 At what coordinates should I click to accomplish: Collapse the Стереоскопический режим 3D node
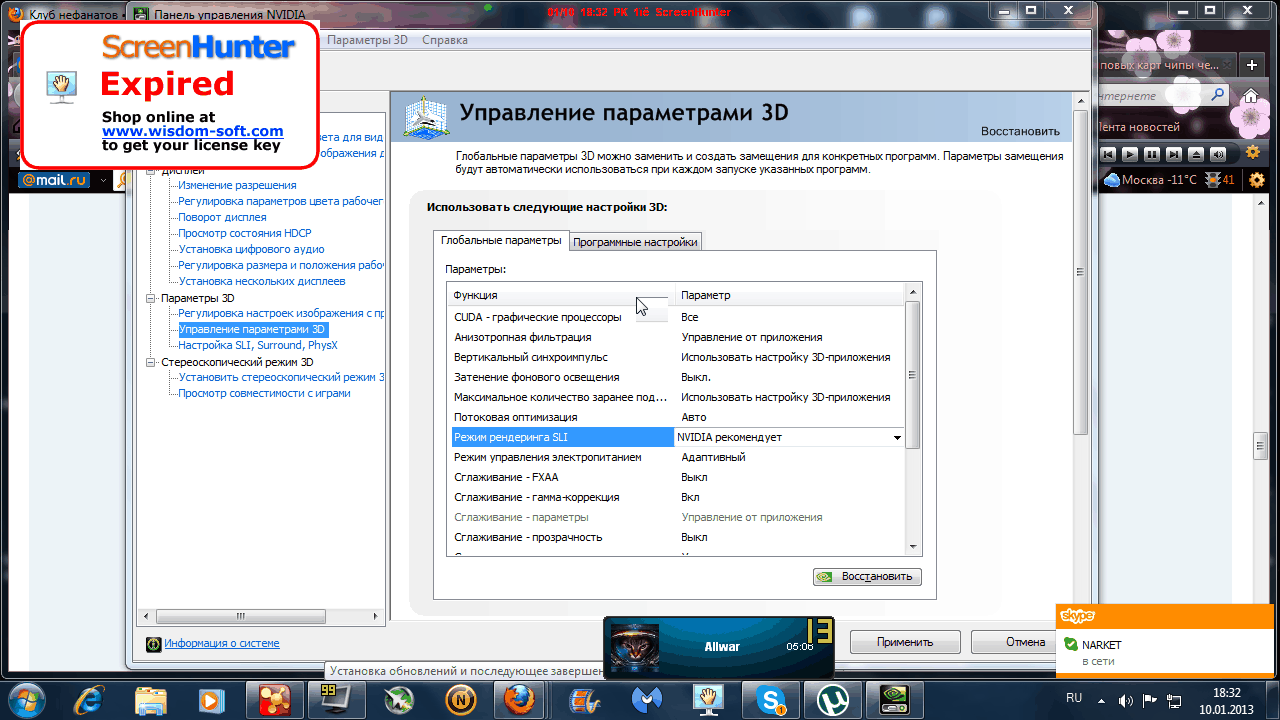[150, 362]
